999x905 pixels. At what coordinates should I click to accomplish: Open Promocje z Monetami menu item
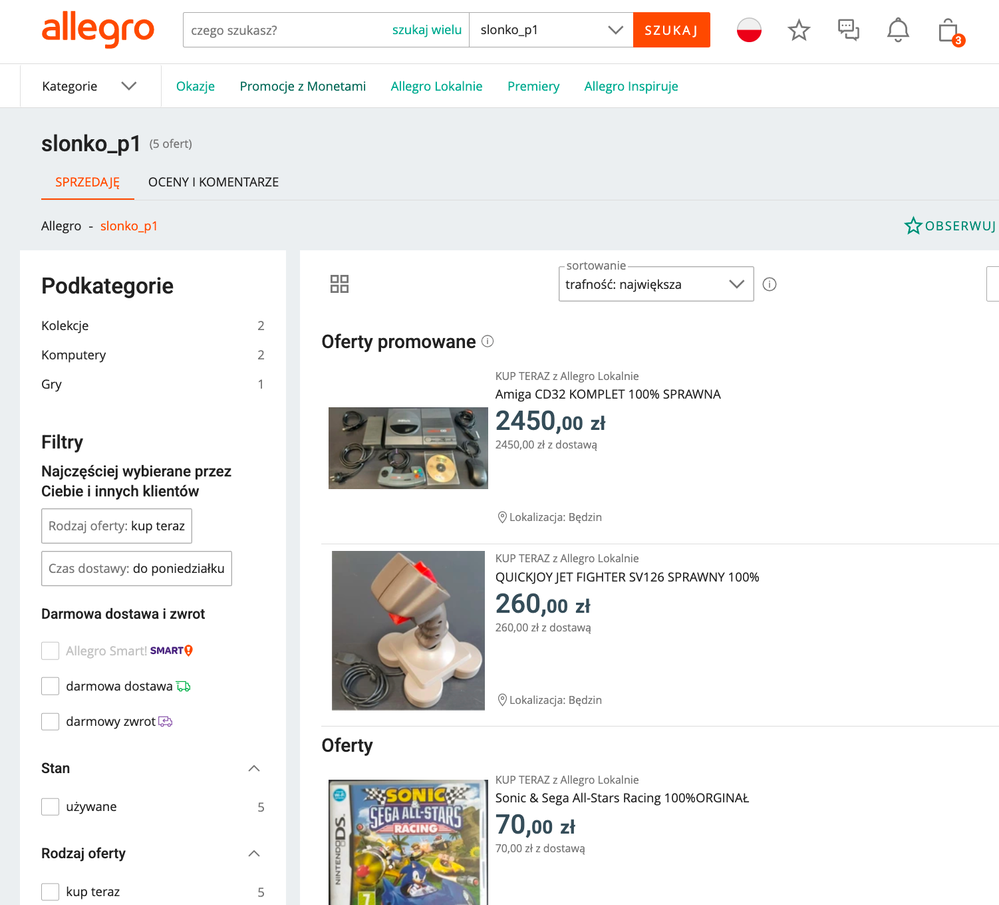coord(303,86)
